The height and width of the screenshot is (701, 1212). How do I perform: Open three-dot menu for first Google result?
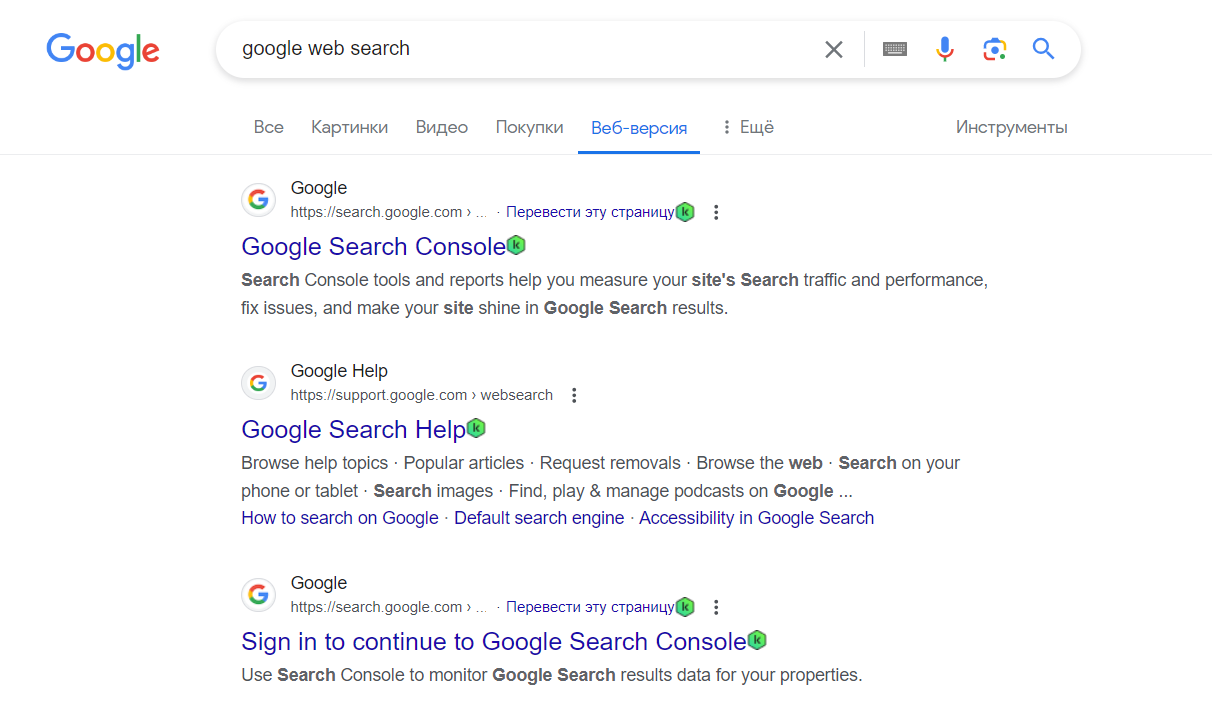(716, 212)
